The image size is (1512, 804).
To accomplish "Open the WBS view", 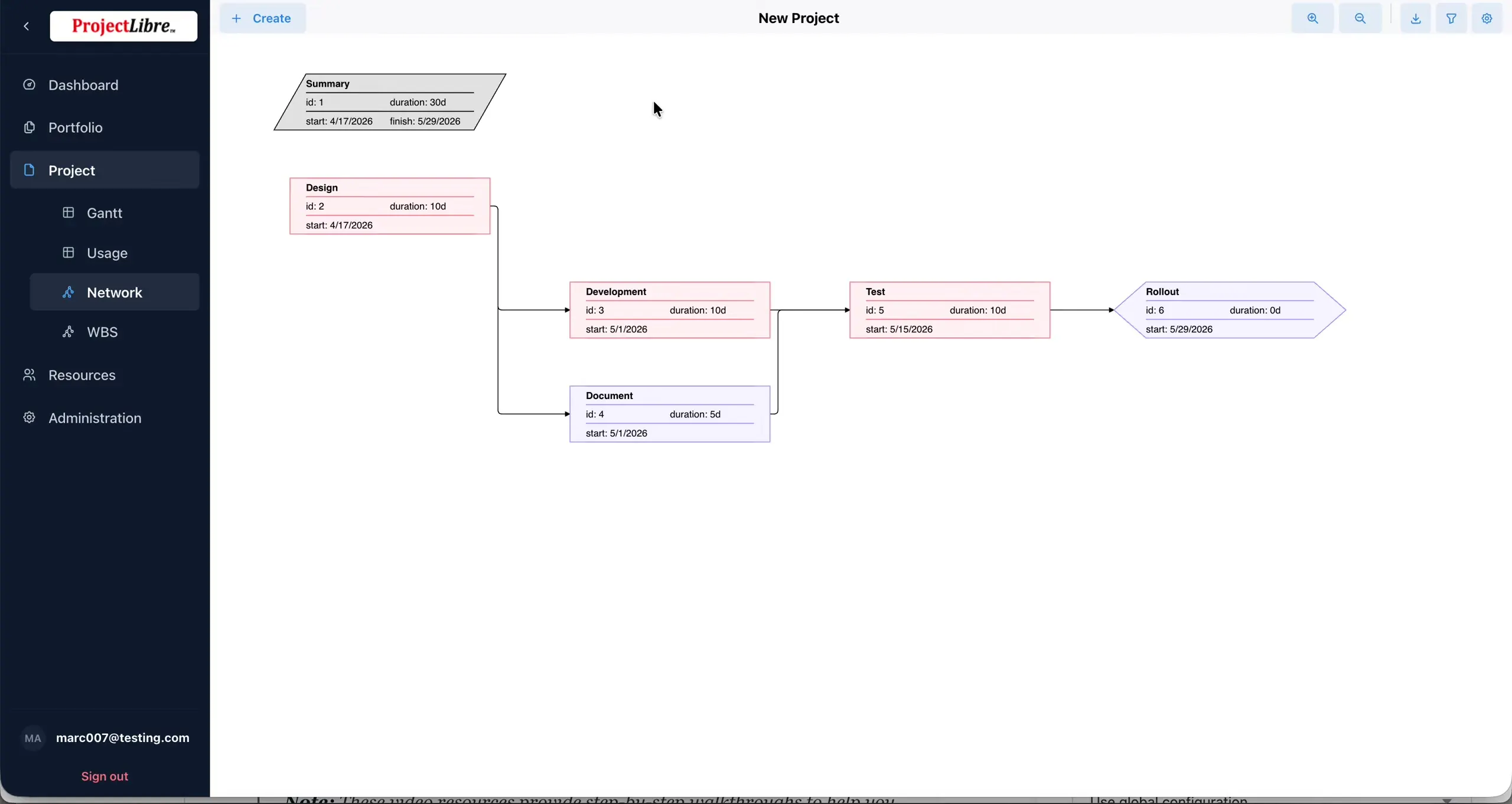I will [115, 332].
